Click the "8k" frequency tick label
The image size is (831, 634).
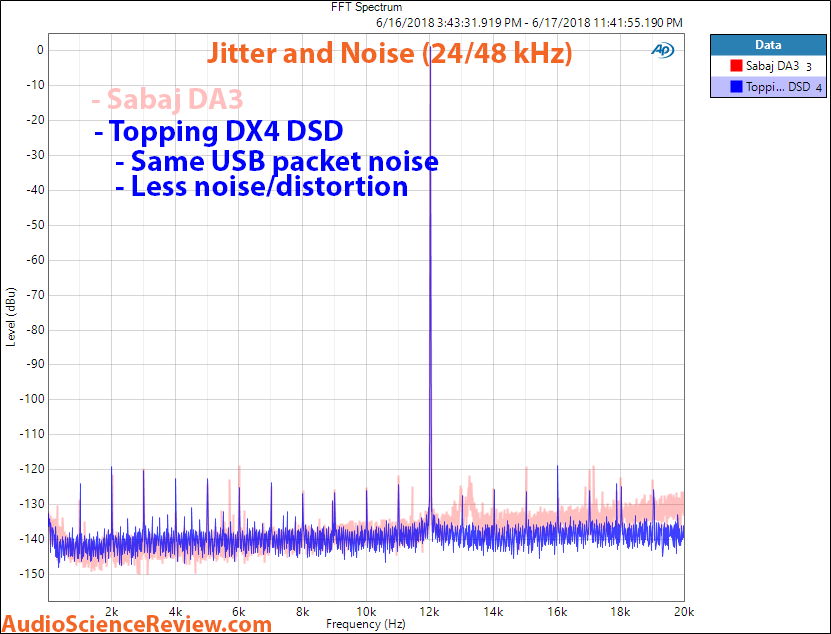click(x=303, y=612)
